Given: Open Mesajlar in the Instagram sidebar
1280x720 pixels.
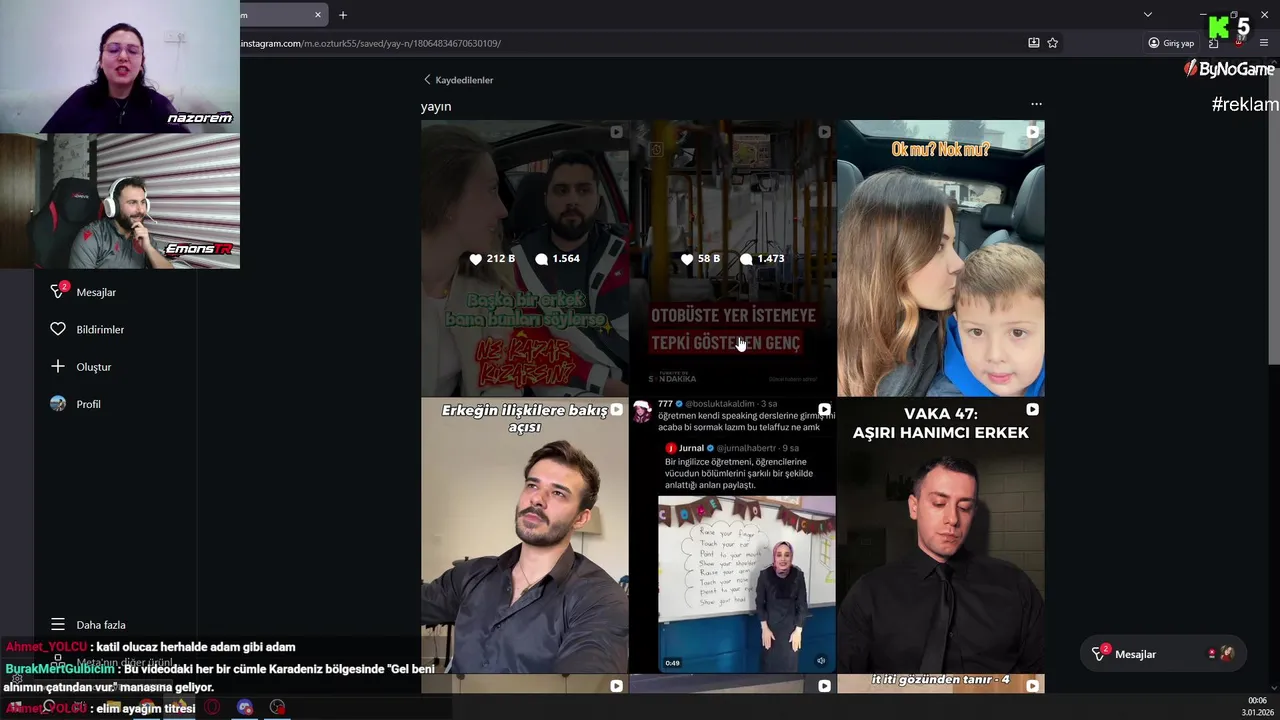Looking at the screenshot, I should point(86,292).
